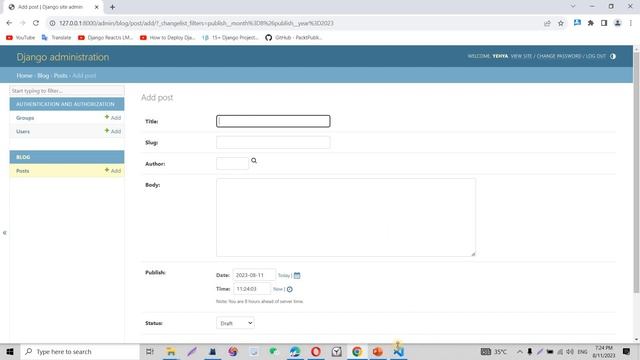Open the Chrome profile avatar
640x360 pixels.
618,23
